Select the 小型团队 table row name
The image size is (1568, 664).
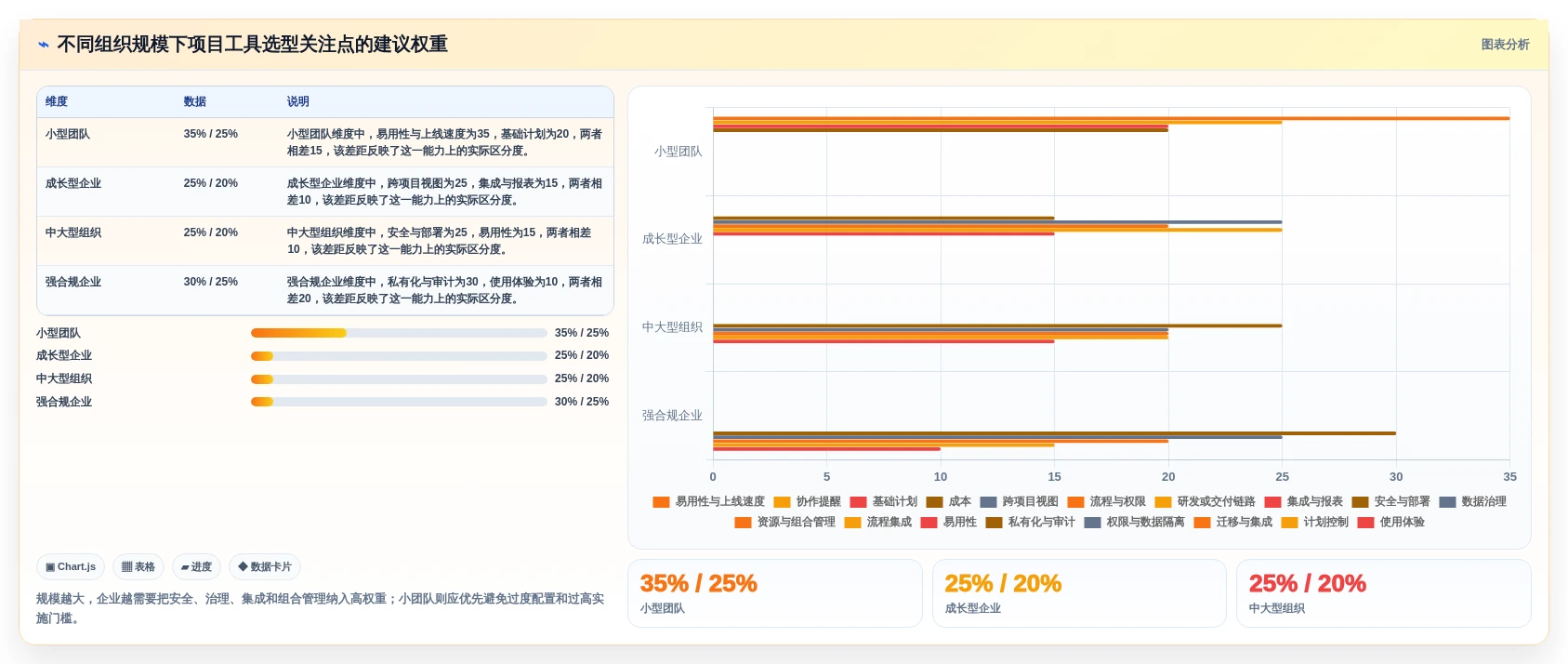[68, 134]
